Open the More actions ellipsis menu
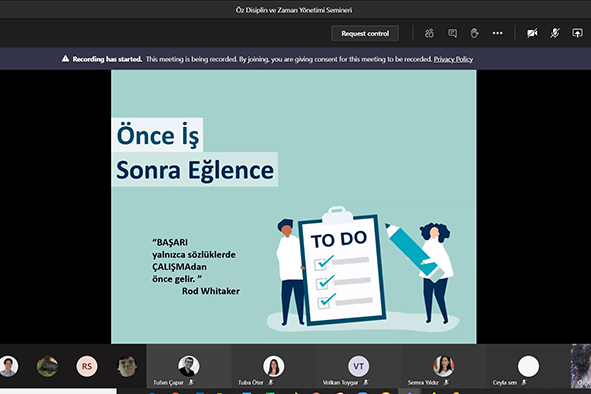Viewport: 591px width, 394px height. (x=498, y=33)
